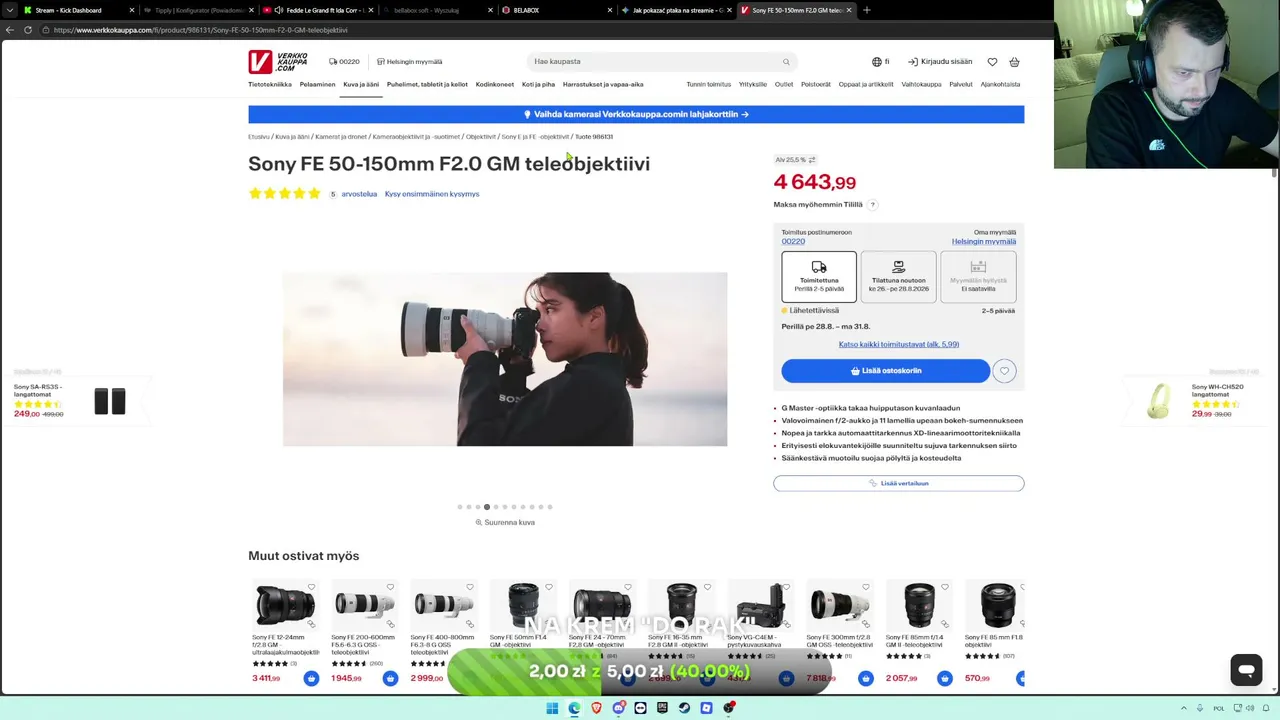Favorite the Sony FE 12-24mm heart
Screen dimensions: 1280x720
(311, 587)
